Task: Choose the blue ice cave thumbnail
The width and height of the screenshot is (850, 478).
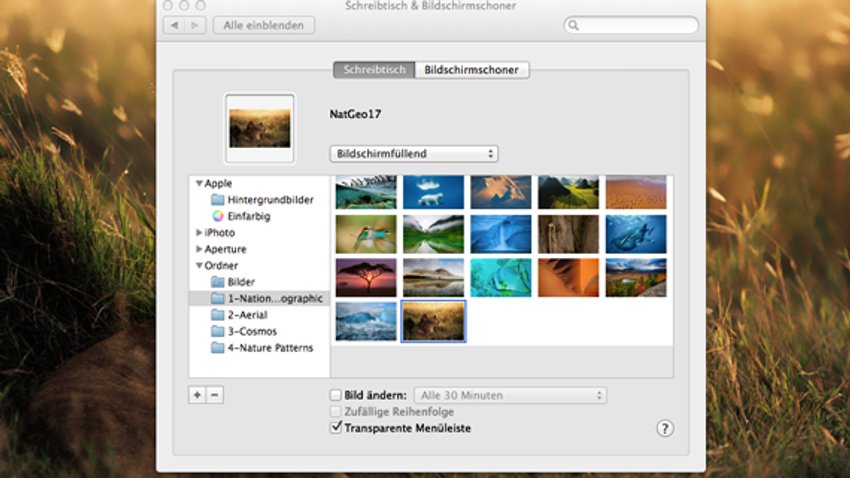Action: pos(501,234)
